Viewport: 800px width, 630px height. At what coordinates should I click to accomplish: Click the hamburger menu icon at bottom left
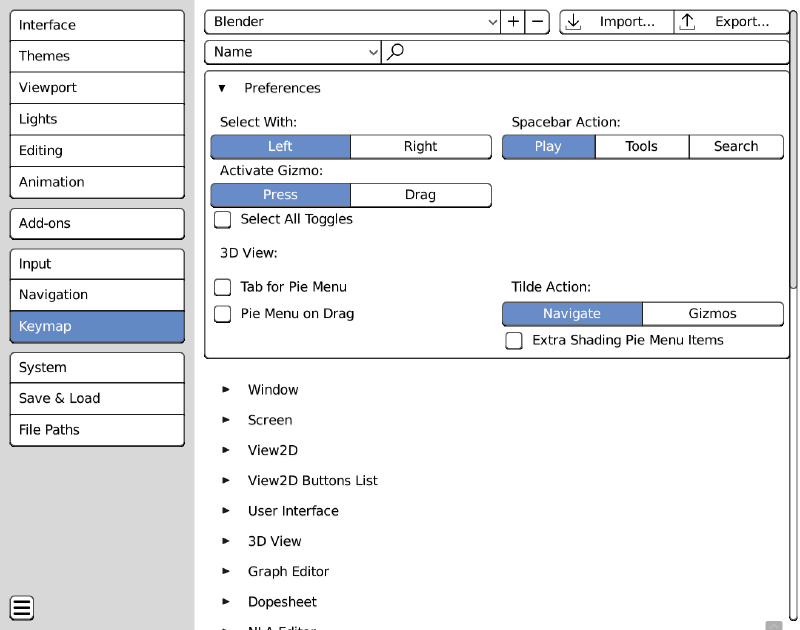22,607
